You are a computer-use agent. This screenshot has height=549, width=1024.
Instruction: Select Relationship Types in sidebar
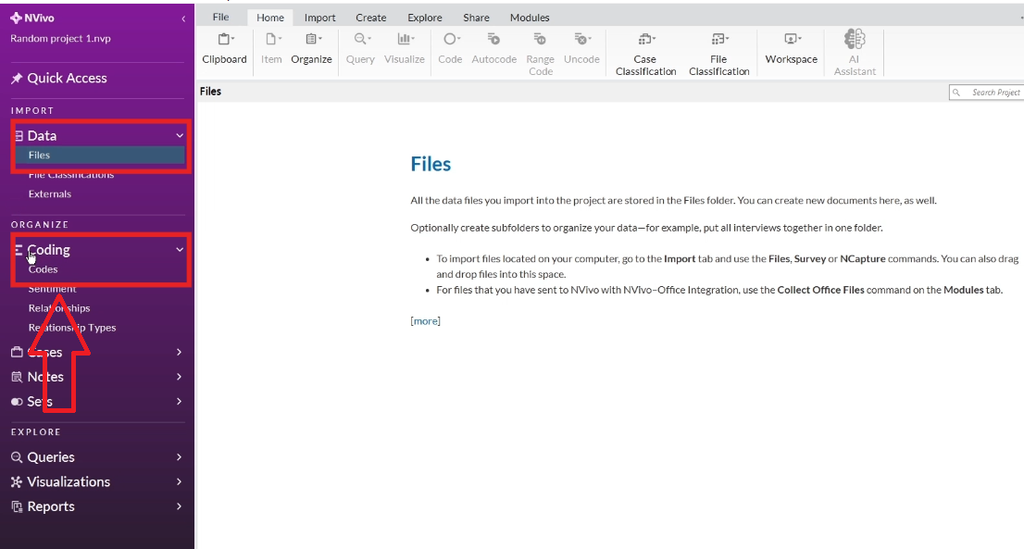point(72,328)
